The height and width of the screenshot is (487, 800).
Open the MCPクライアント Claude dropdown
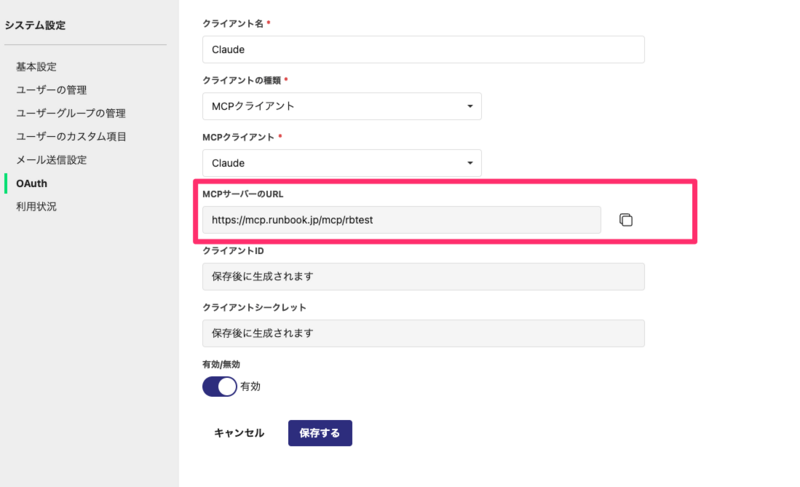click(x=342, y=163)
